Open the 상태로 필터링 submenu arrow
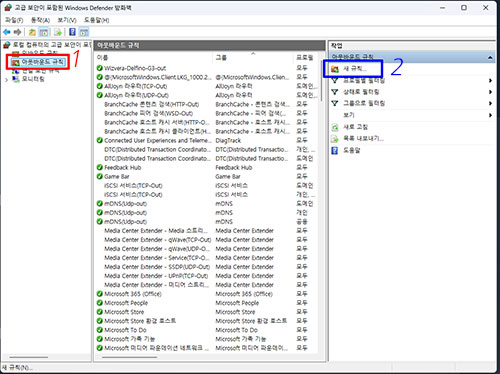Viewport: 500px width, 374px height. tap(490, 92)
